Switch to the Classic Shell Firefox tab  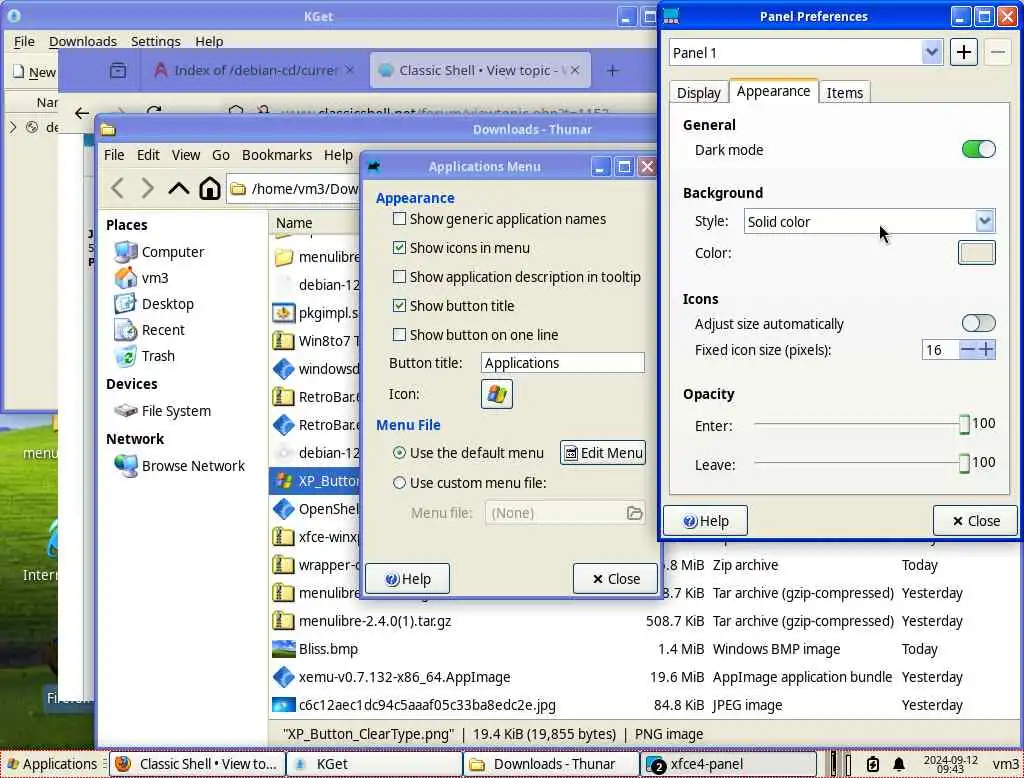[x=480, y=71]
